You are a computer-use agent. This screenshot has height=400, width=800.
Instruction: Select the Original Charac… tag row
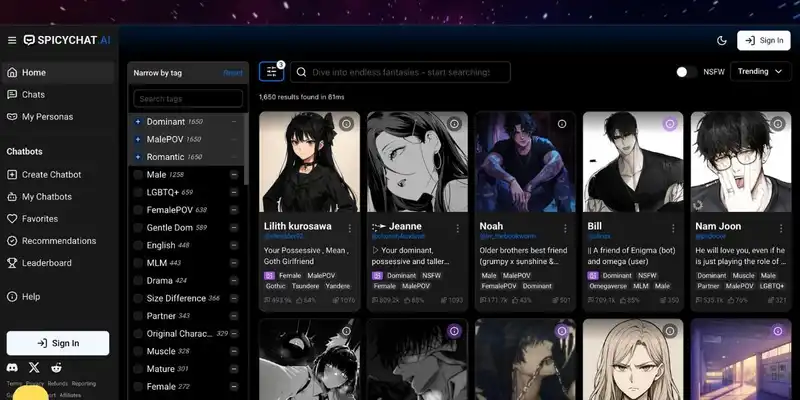(x=186, y=334)
